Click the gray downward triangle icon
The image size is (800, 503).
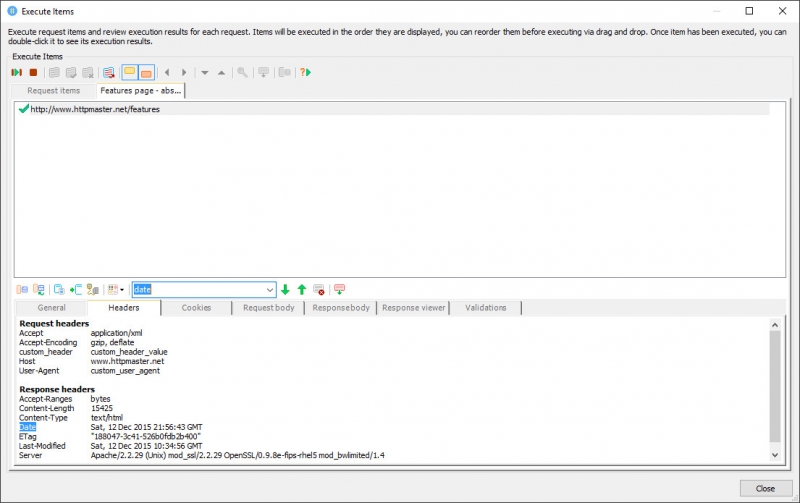coord(205,73)
